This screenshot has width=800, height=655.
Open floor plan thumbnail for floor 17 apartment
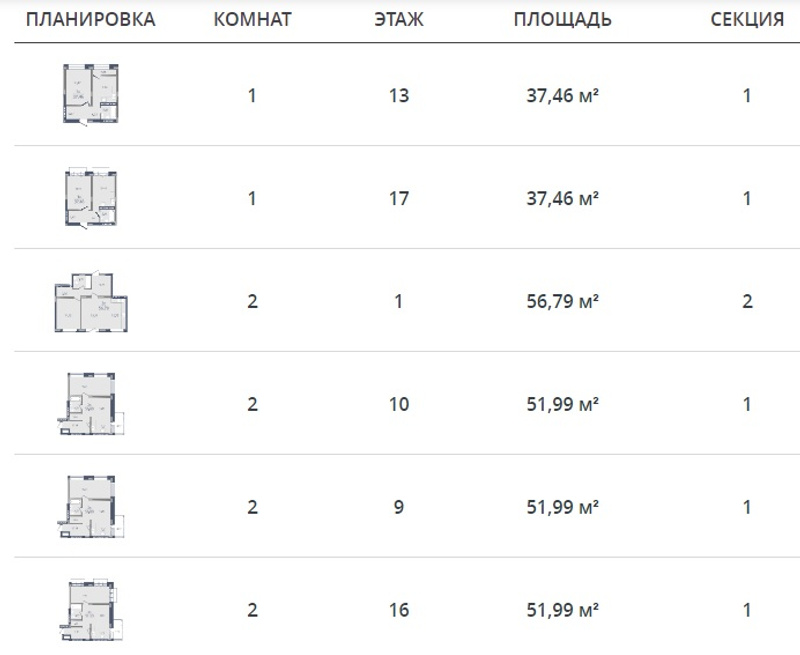(90, 198)
